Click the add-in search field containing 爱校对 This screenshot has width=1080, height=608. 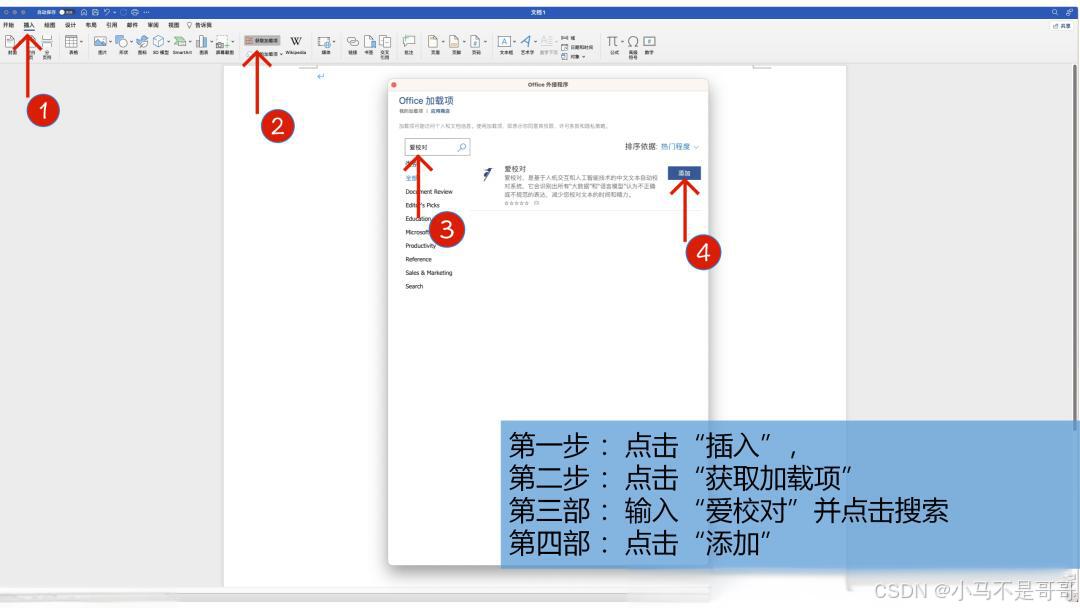coord(437,147)
